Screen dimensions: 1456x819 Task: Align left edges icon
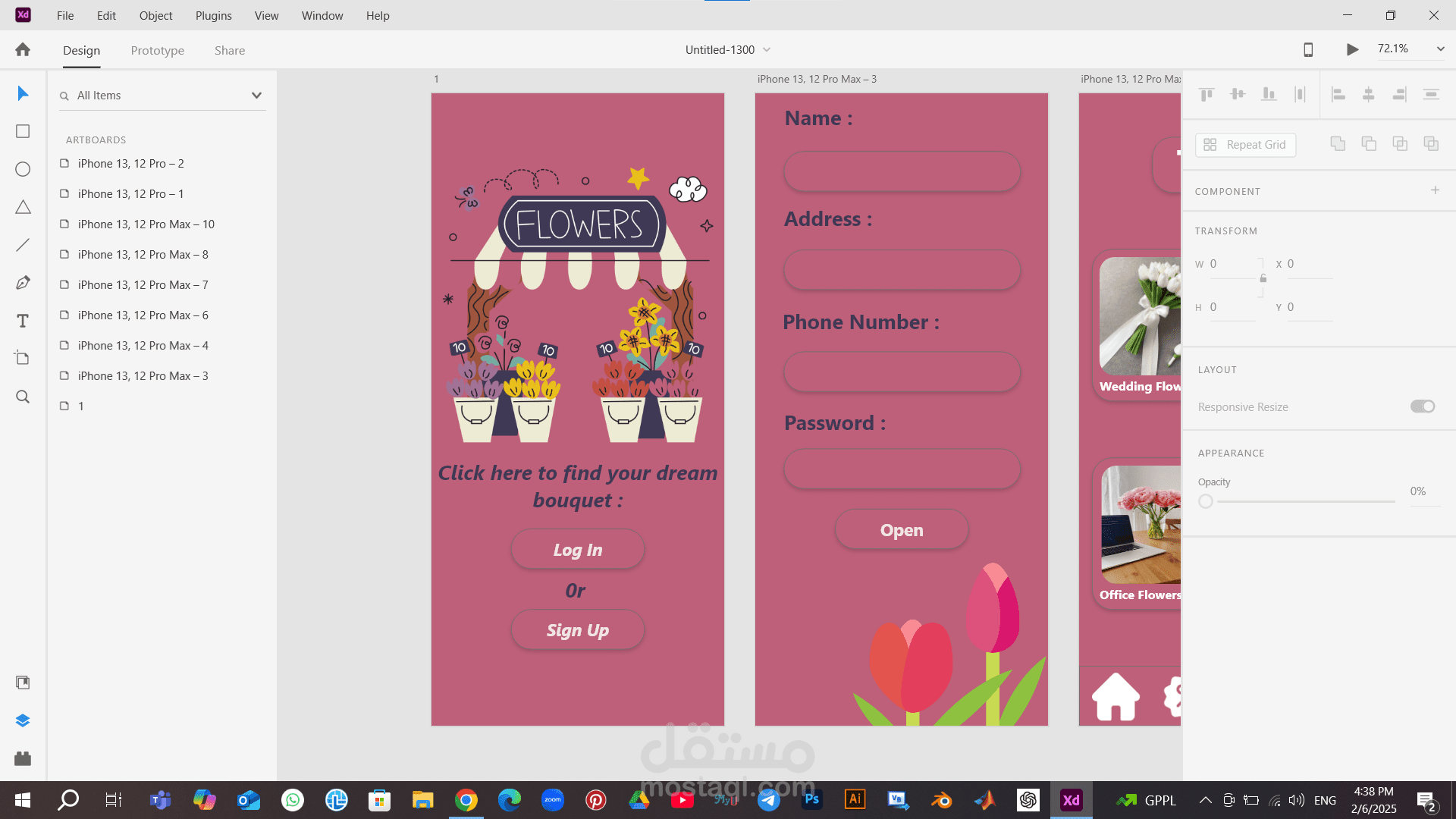(x=1338, y=94)
